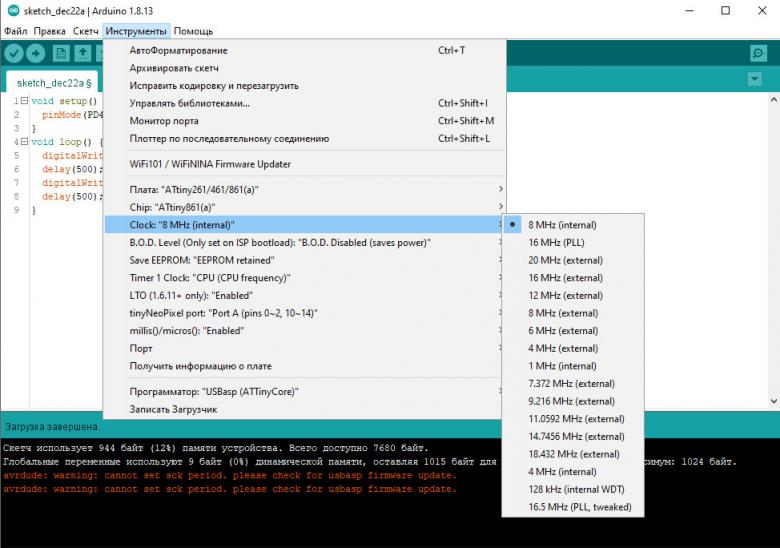The width and height of the screenshot is (780, 548).
Task: Open Управлять библиотеками entry
Action: [304, 103]
